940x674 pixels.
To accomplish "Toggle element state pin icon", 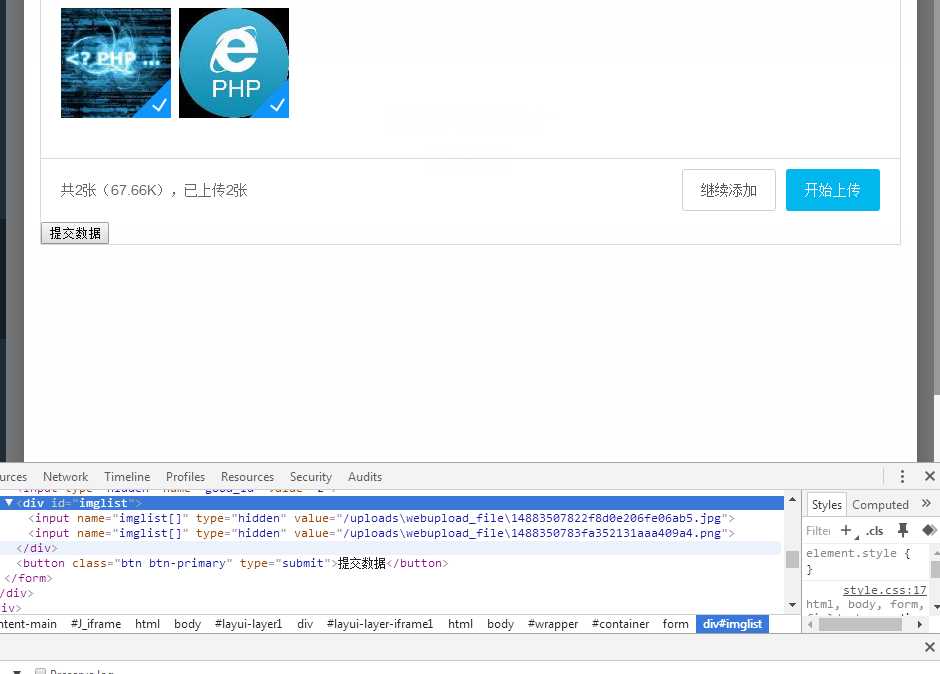I will click(x=903, y=530).
